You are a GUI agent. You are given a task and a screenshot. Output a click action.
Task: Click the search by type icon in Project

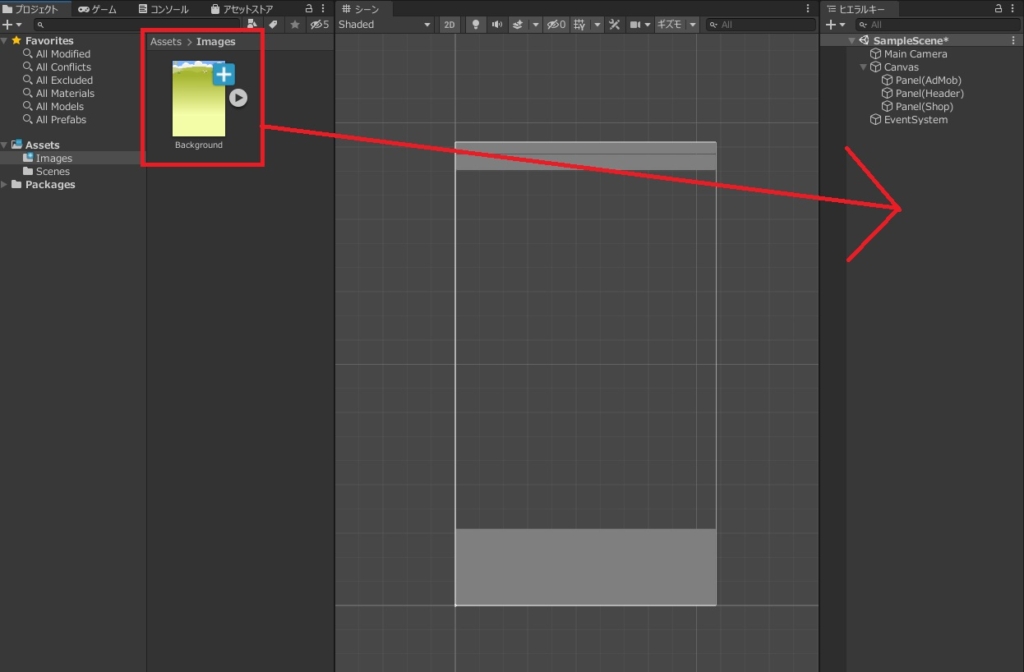point(252,24)
